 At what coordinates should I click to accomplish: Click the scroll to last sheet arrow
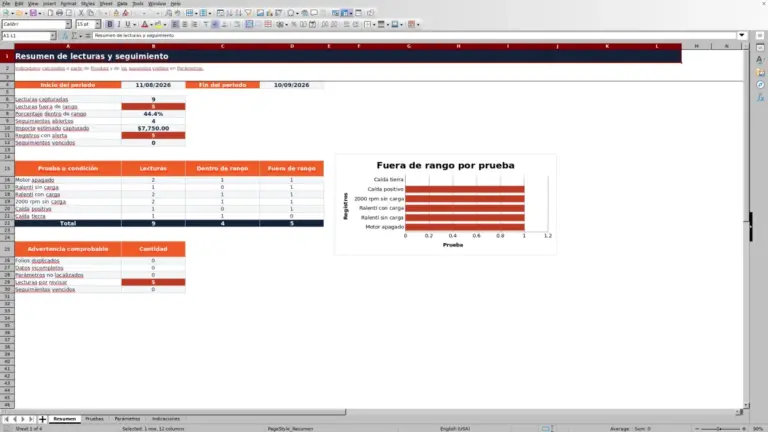tap(31, 419)
